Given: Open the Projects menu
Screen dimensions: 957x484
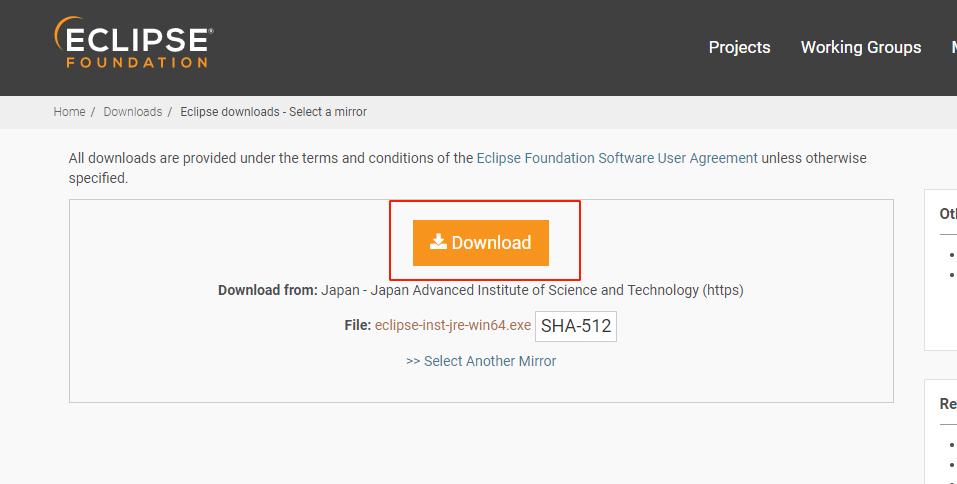Looking at the screenshot, I should pos(739,47).
